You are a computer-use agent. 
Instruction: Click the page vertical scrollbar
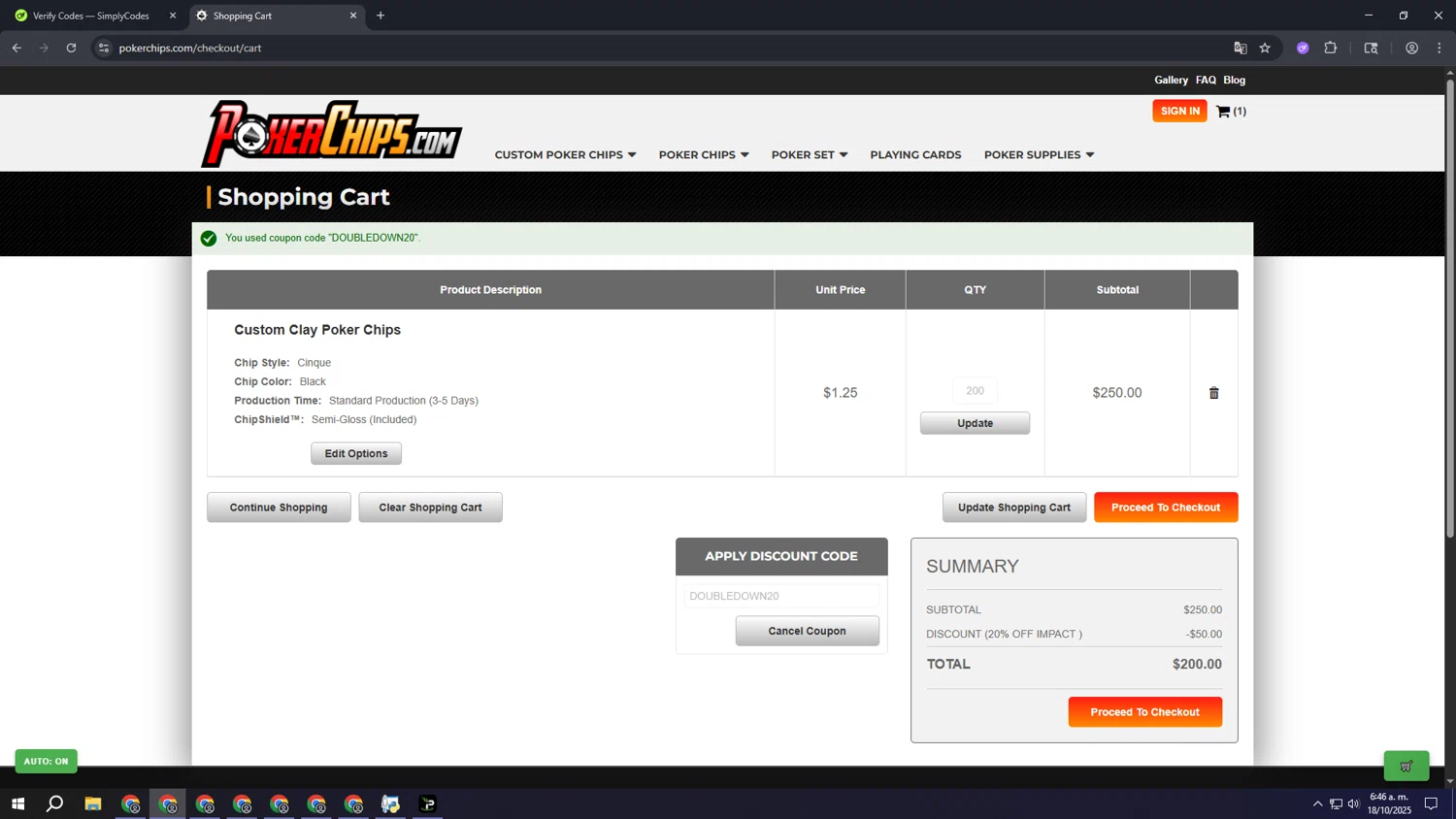pos(1450,309)
